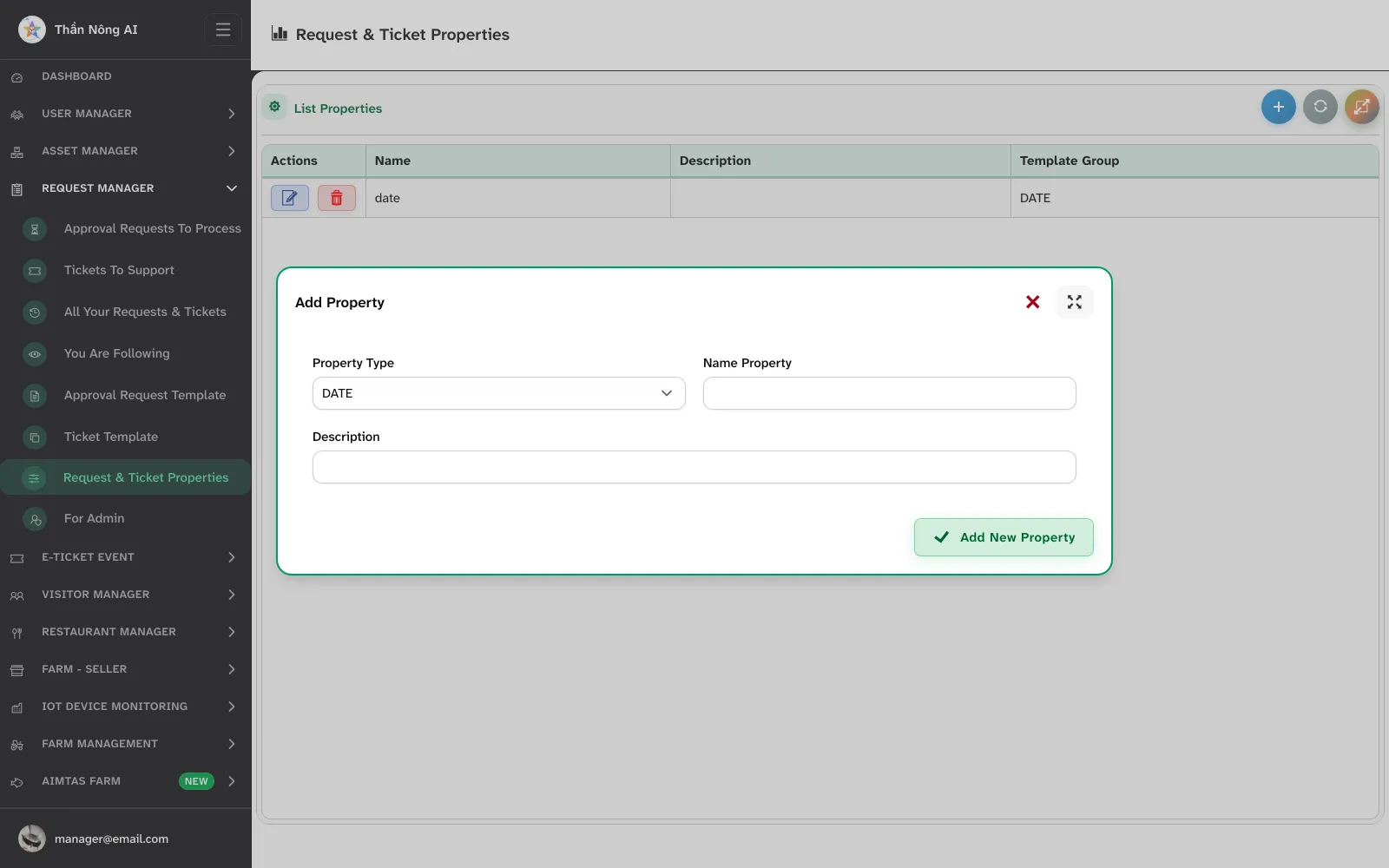Click the ticket icon for Tickets To Support

pyautogui.click(x=35, y=271)
